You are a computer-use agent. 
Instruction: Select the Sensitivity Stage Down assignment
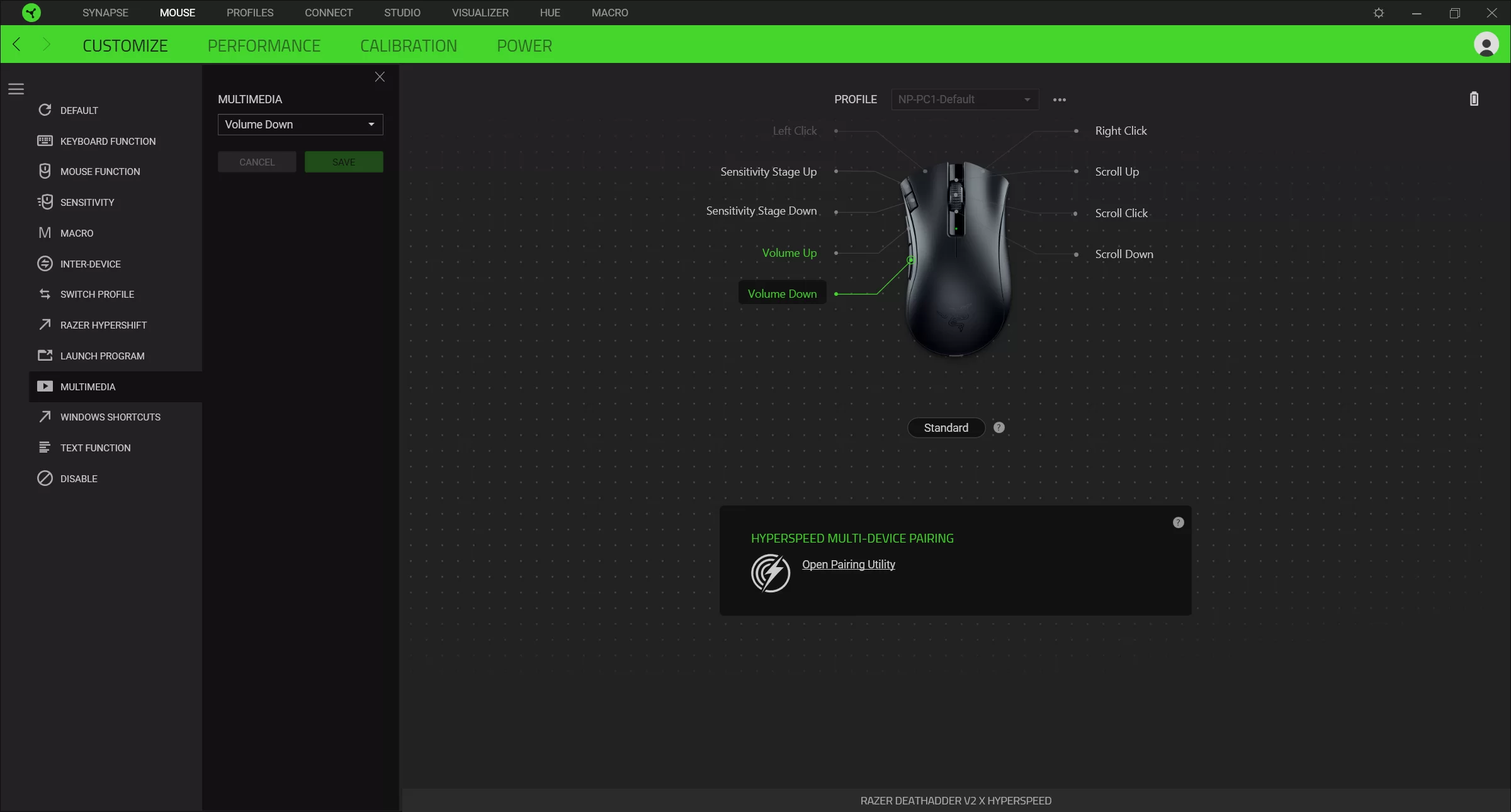[x=761, y=211]
